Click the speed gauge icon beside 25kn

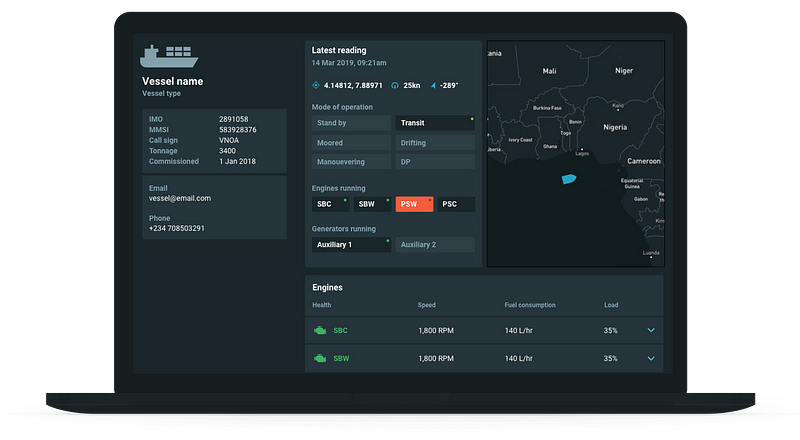coord(395,85)
